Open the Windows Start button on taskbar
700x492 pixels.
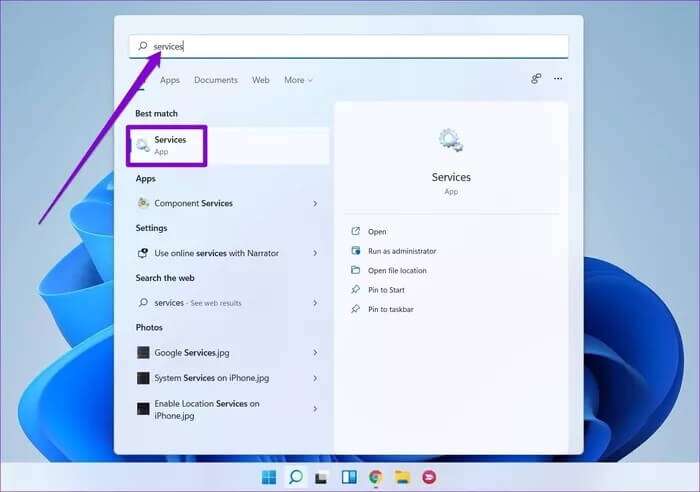coord(269,477)
